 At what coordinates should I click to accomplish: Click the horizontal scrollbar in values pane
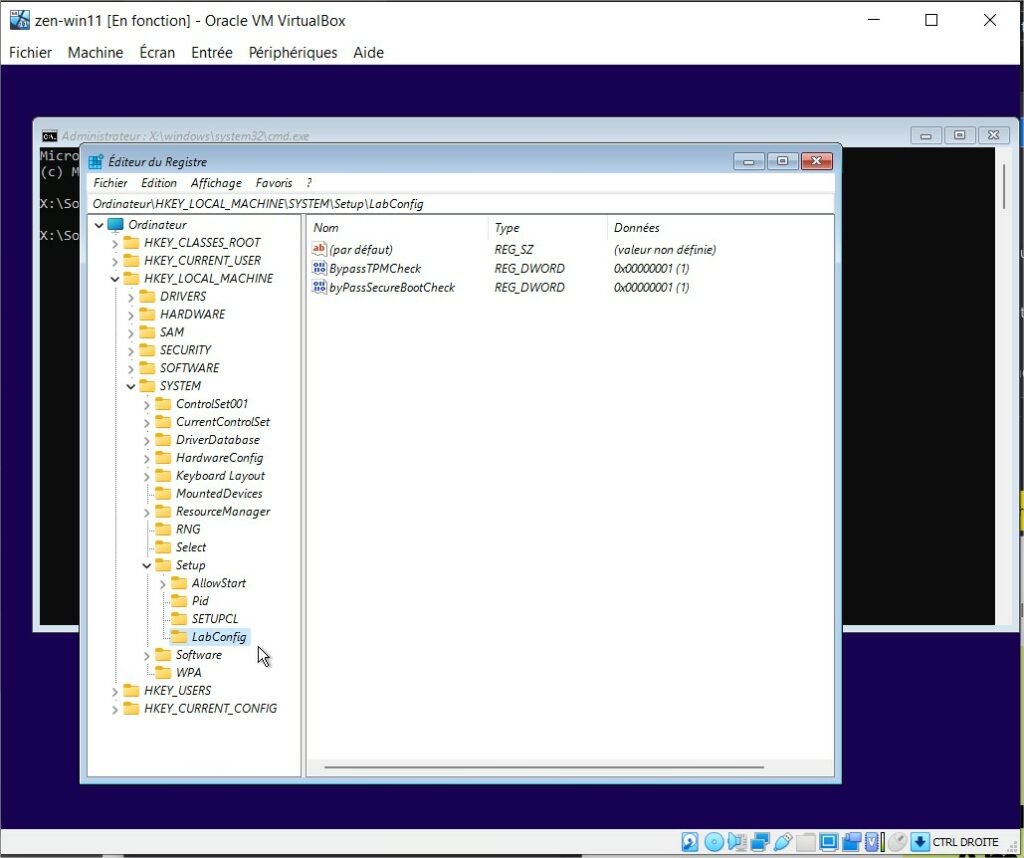[544, 767]
